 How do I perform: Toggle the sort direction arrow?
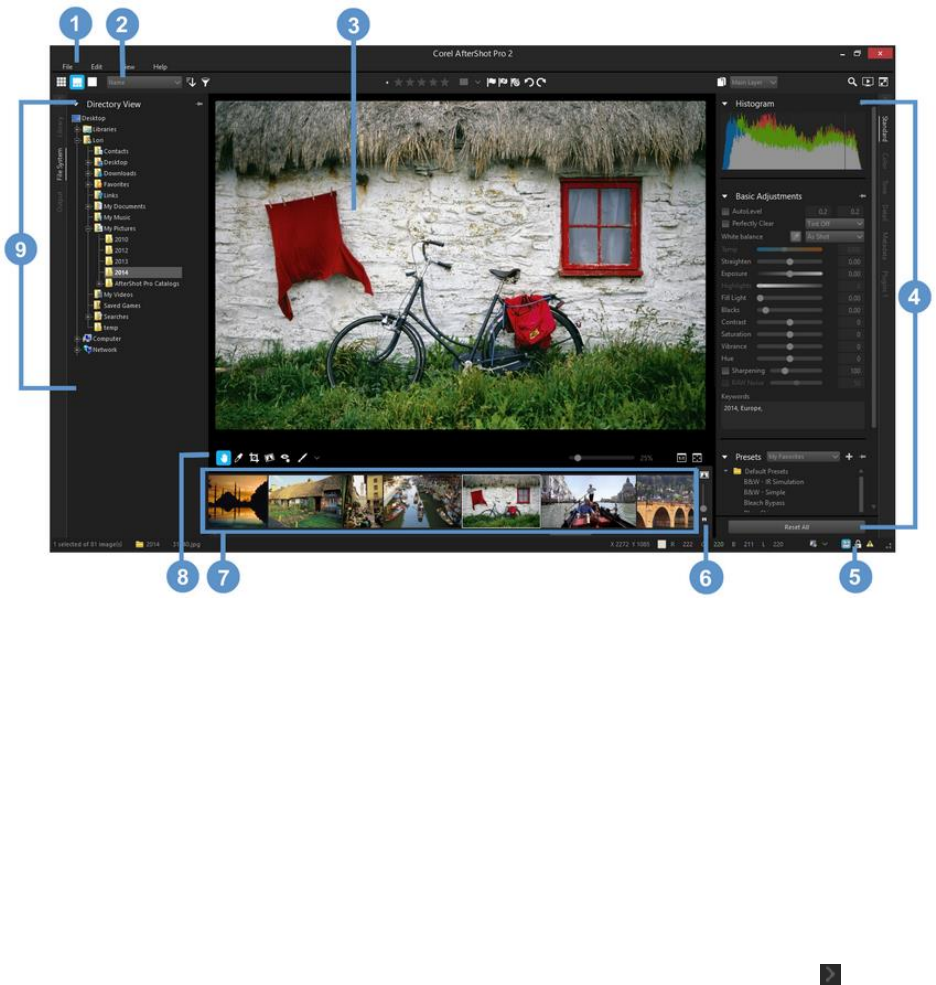[x=192, y=82]
